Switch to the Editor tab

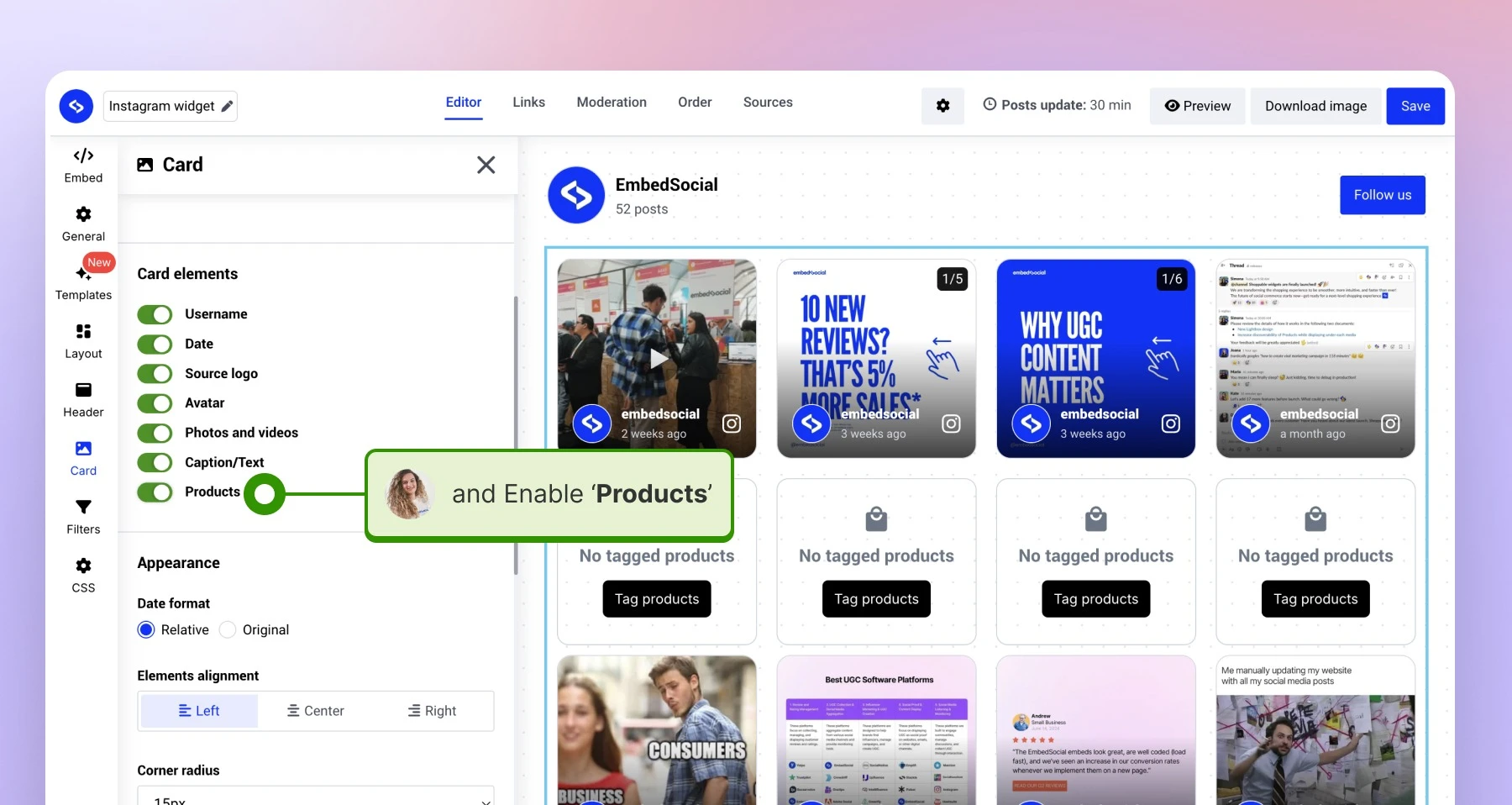(x=464, y=103)
